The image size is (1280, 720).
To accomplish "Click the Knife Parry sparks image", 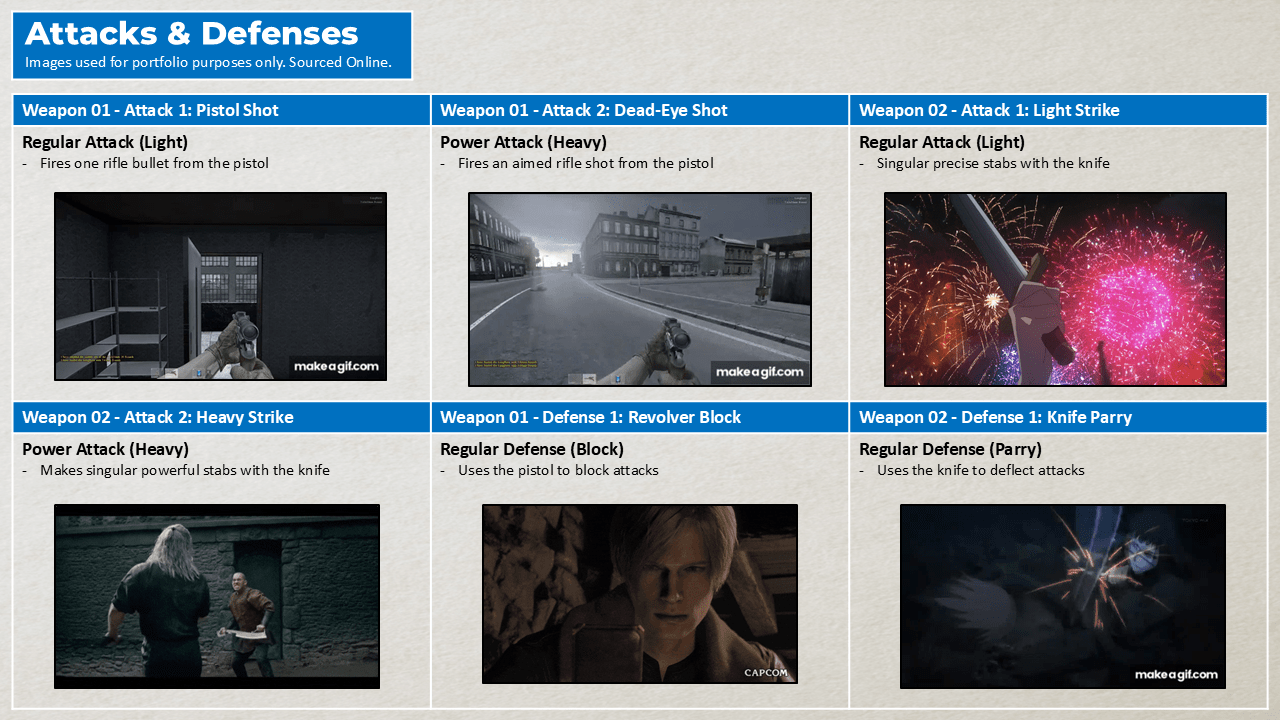I will point(1062,596).
